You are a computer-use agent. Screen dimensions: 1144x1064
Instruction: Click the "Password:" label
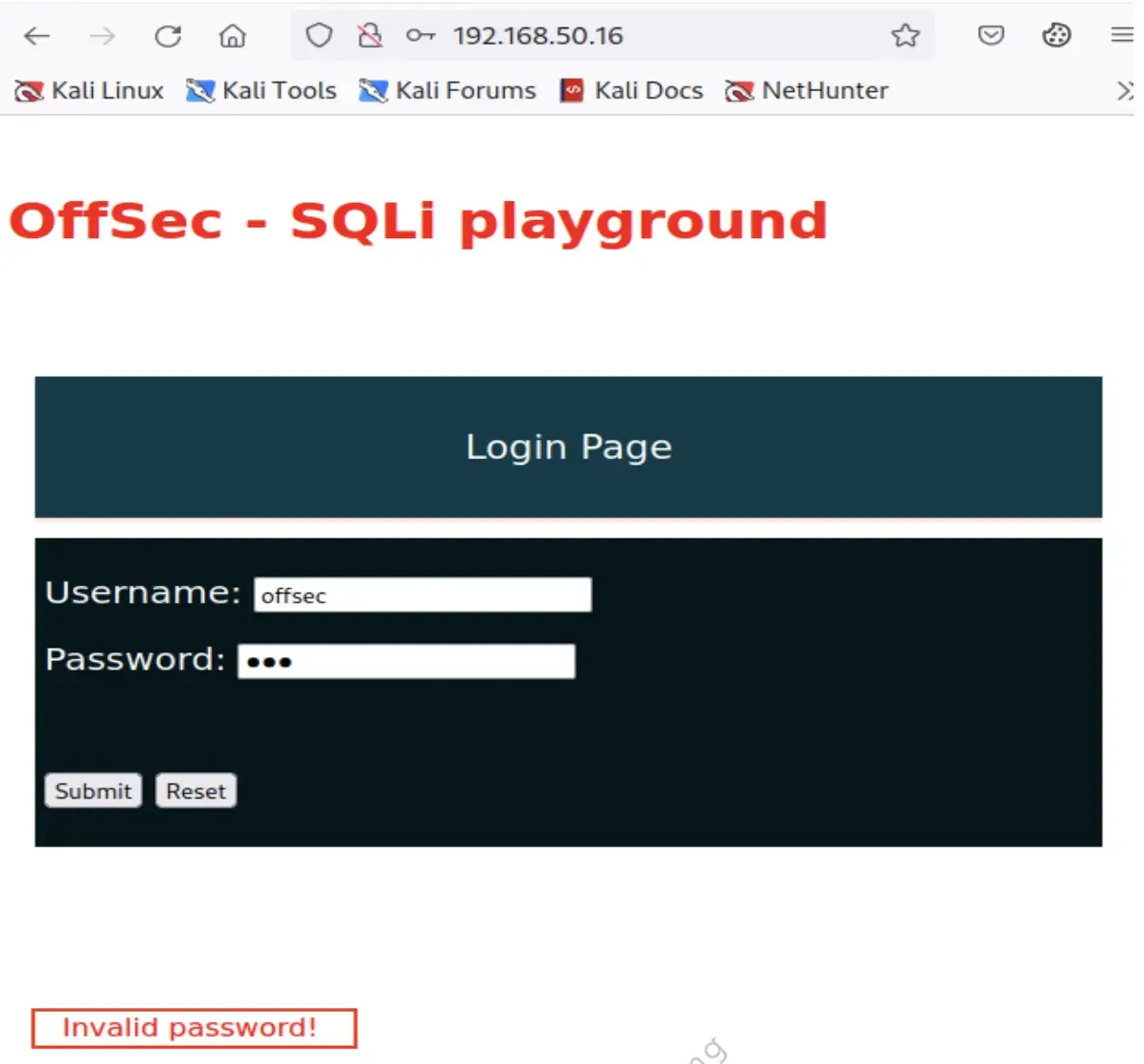136,658
